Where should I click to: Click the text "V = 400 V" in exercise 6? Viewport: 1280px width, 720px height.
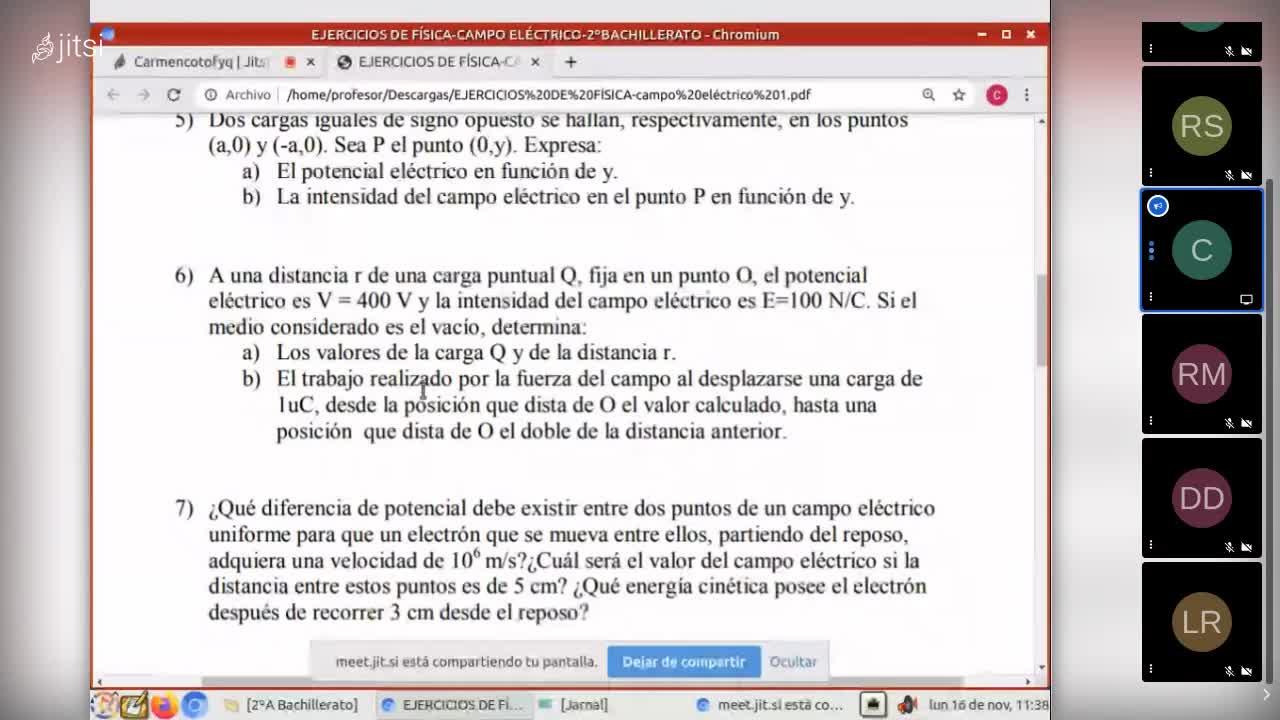(365, 301)
